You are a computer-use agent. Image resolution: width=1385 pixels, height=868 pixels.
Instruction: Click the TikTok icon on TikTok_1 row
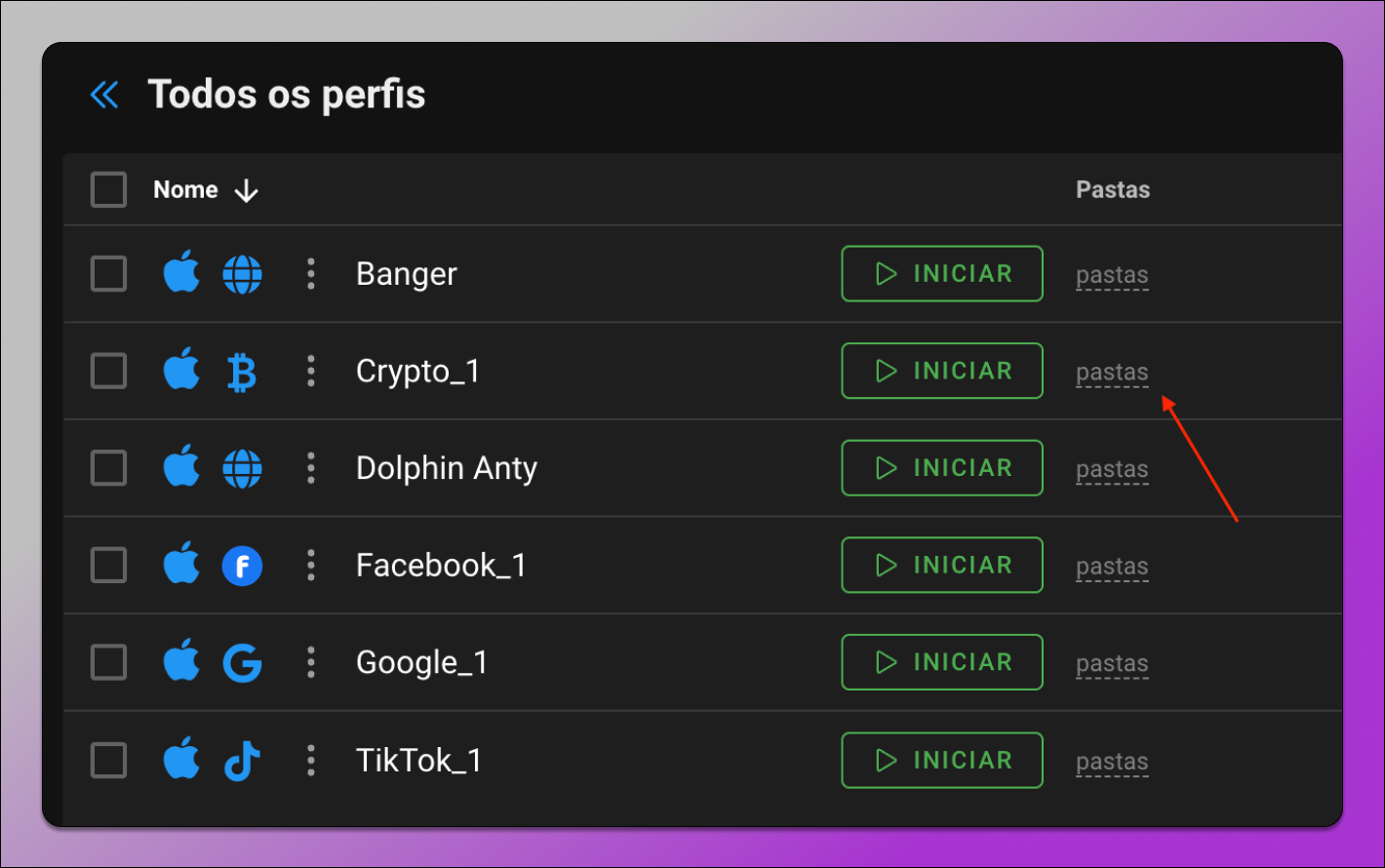(242, 761)
